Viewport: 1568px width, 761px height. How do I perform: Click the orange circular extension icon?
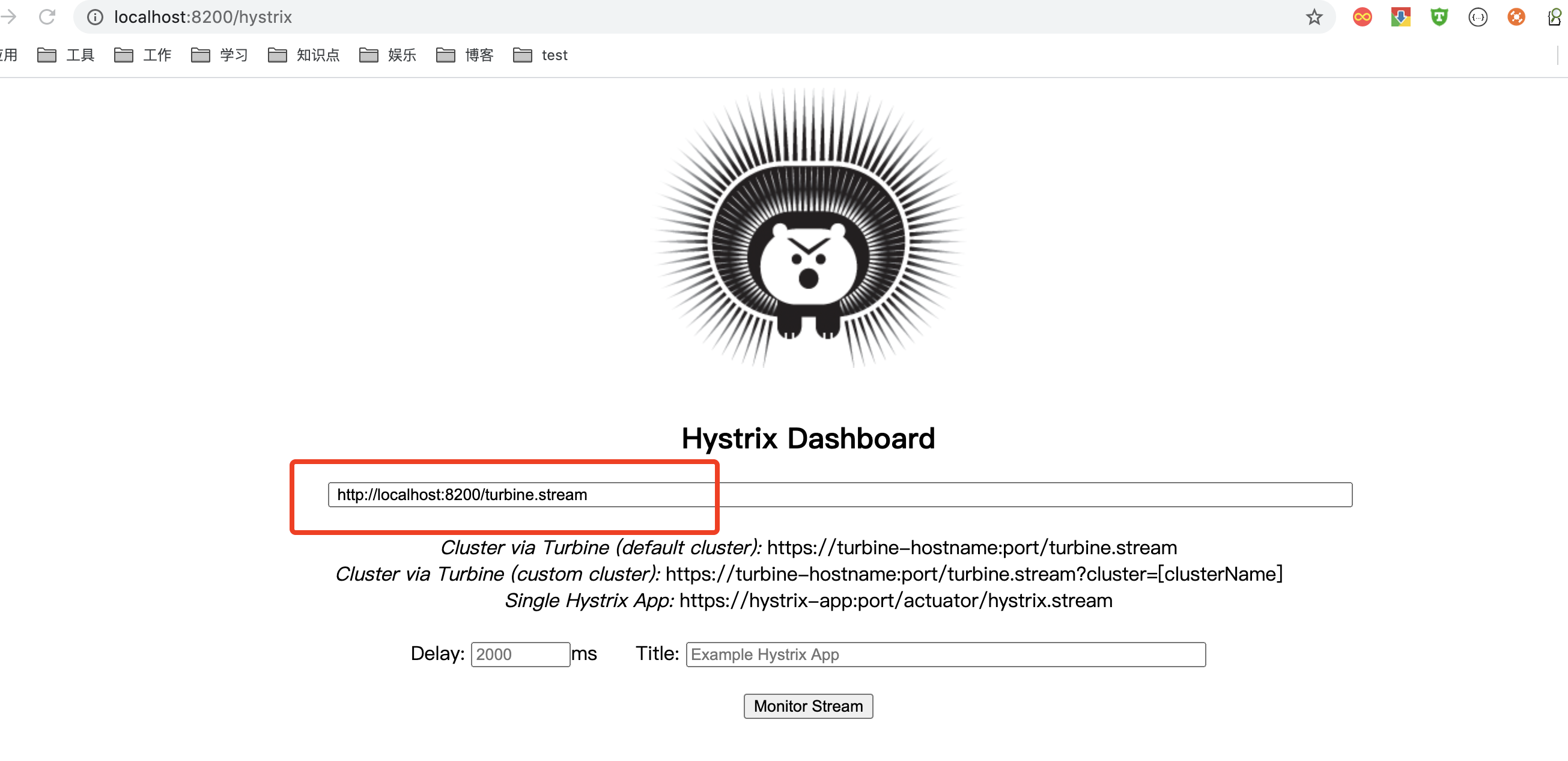coord(1516,17)
